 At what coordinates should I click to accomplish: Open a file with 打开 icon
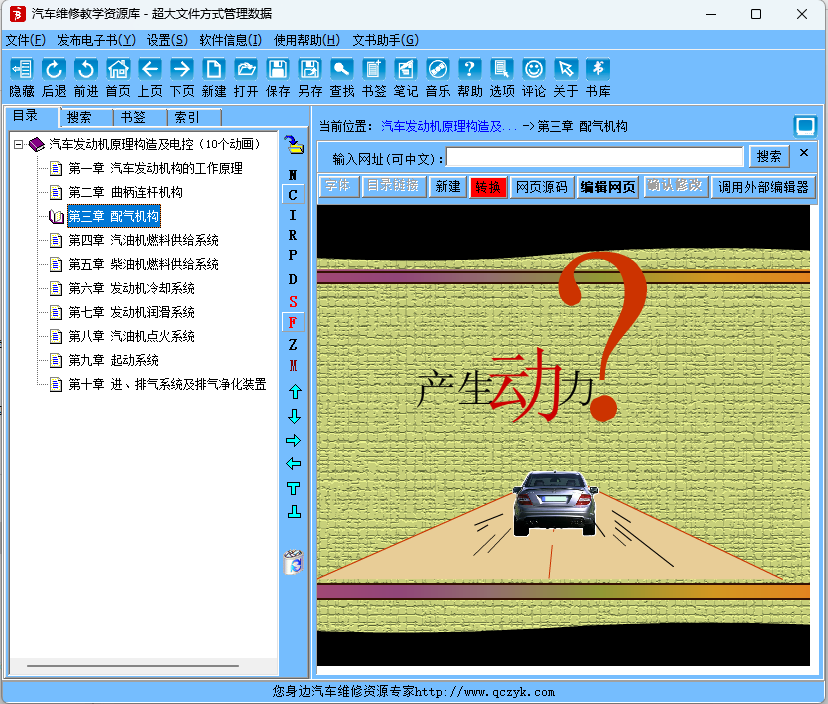tap(246, 69)
